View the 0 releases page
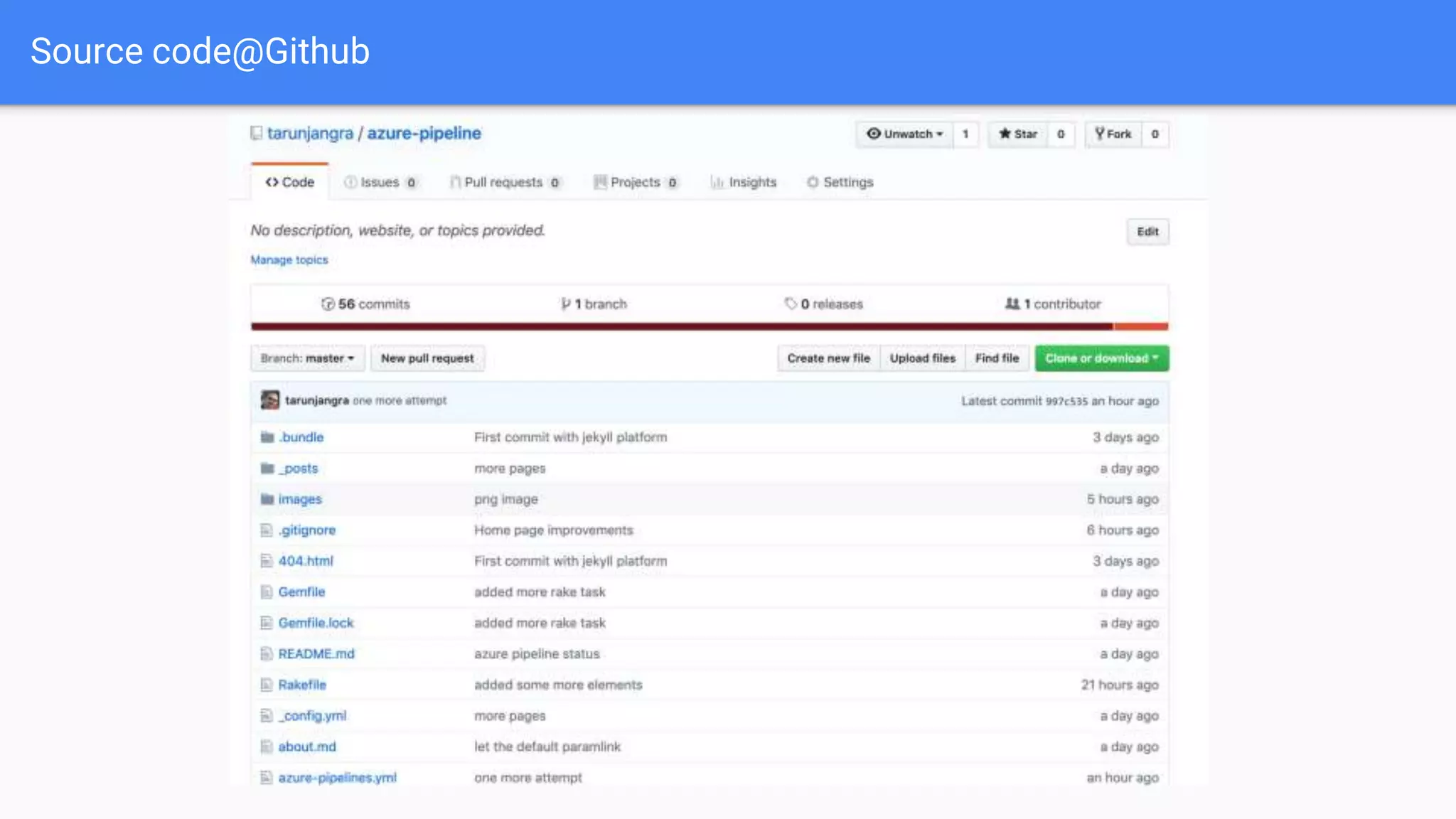This screenshot has height=819, width=1456. point(823,304)
